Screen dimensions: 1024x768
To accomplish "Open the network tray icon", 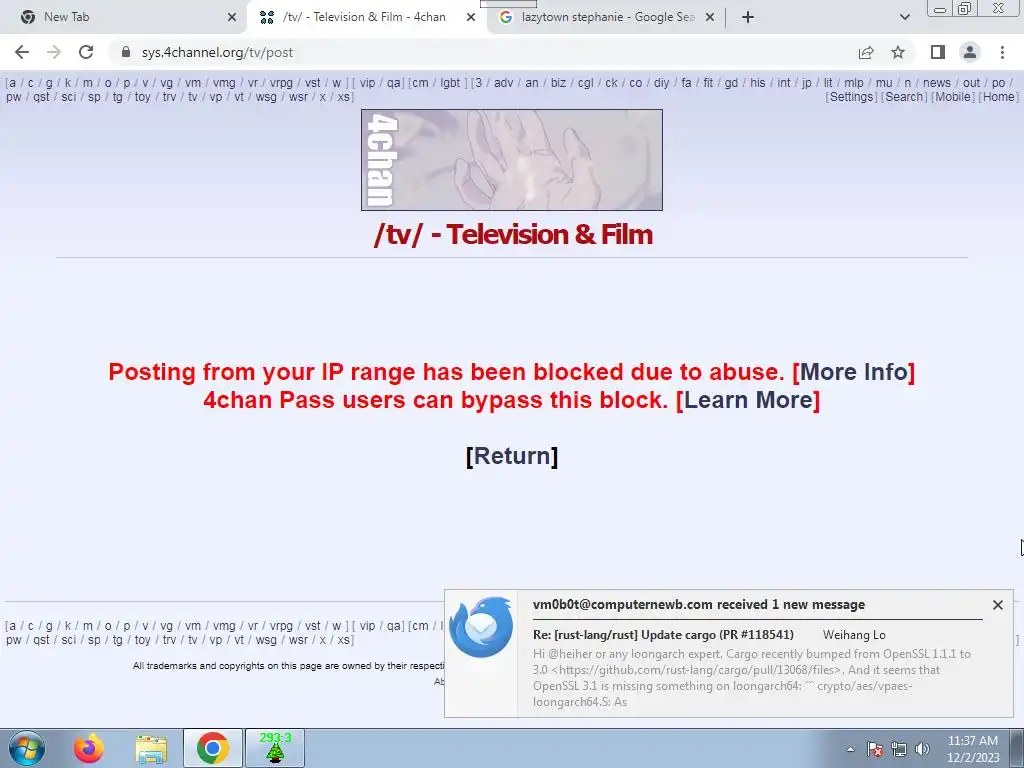I will [x=899, y=749].
